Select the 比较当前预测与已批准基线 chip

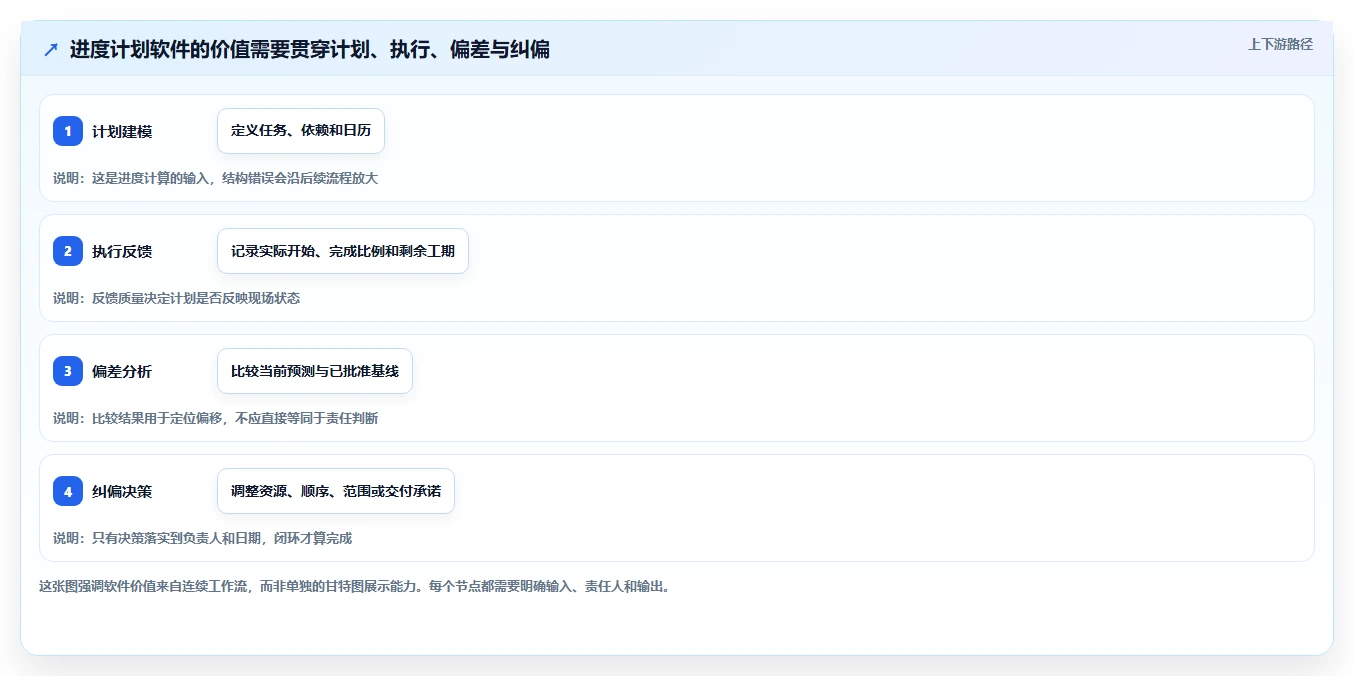(315, 371)
